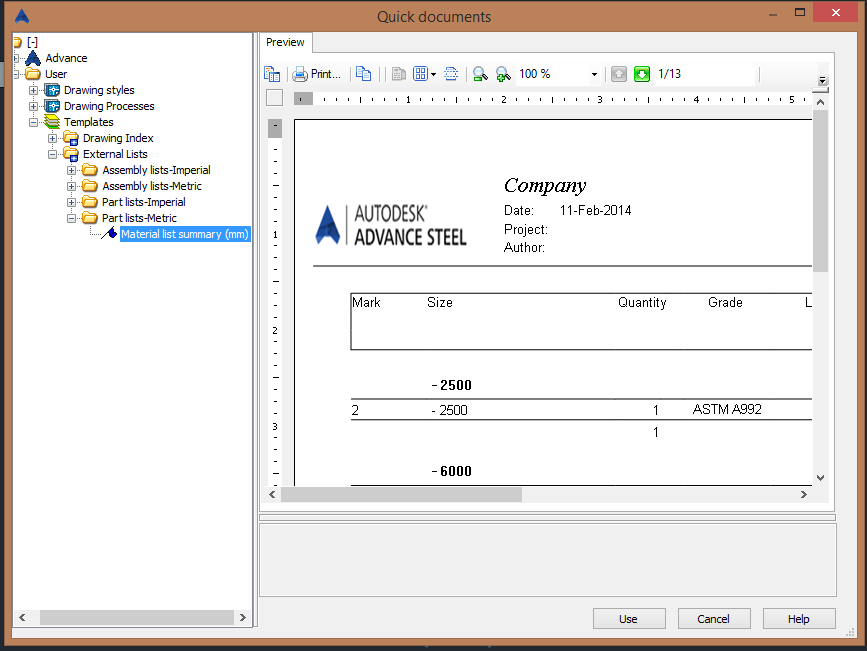Select the External Lists tree item
The width and height of the screenshot is (867, 651).
click(x=115, y=154)
